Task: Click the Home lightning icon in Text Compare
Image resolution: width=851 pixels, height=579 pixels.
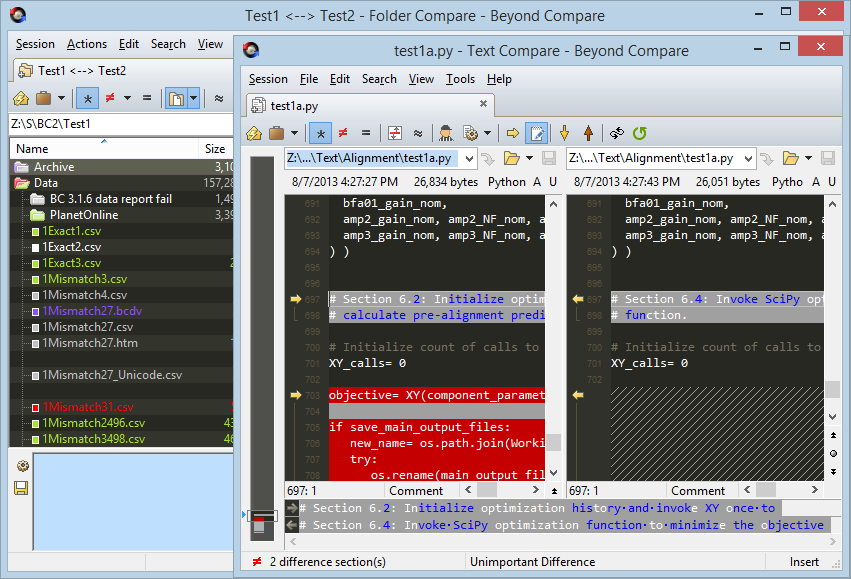Action: pos(255,133)
